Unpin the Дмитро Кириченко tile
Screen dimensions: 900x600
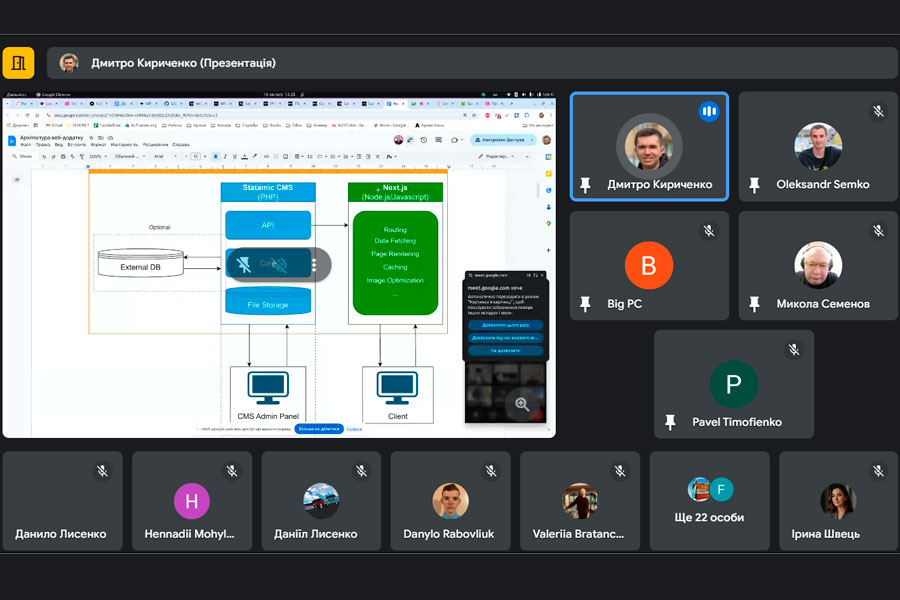(585, 185)
